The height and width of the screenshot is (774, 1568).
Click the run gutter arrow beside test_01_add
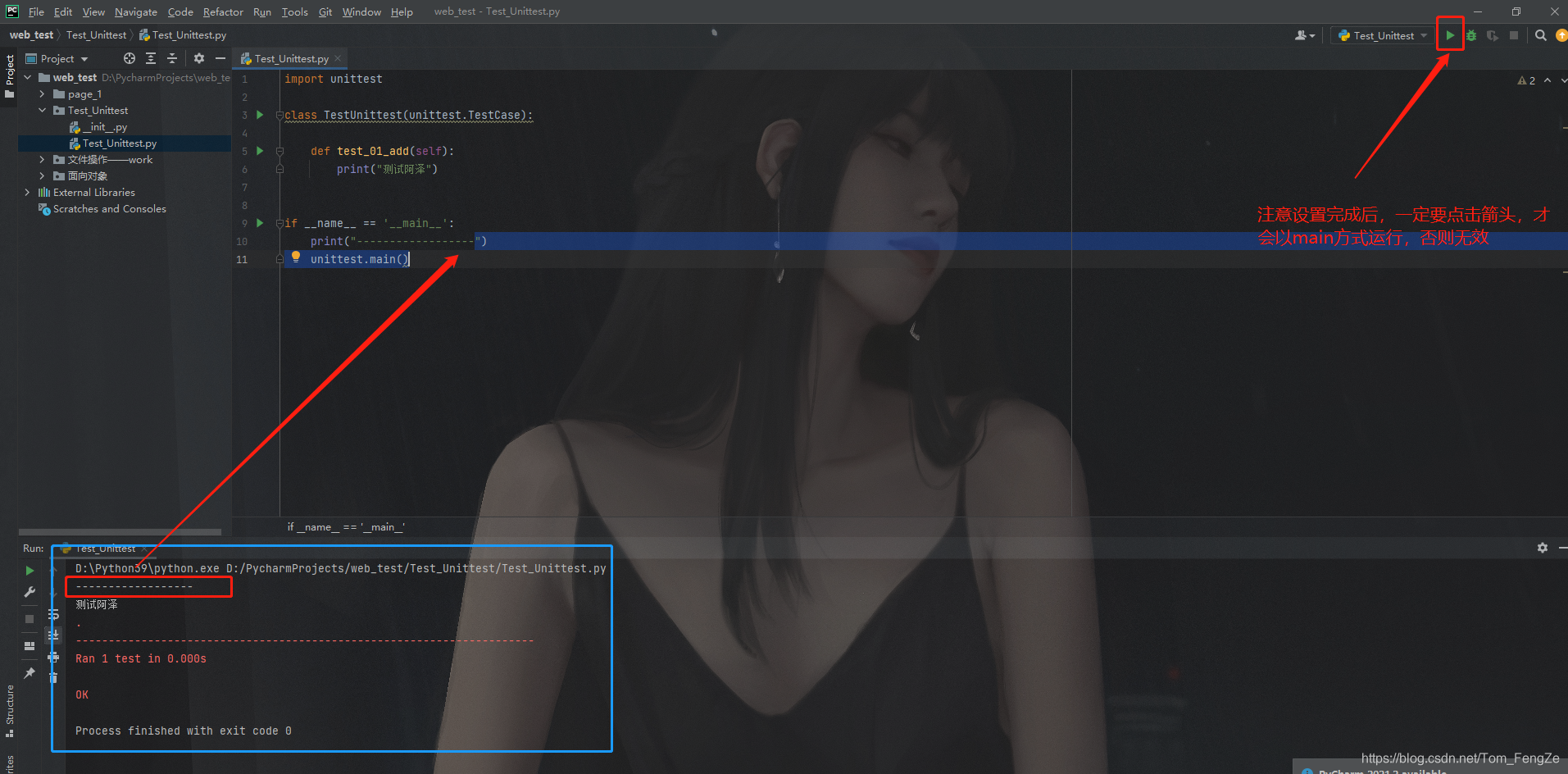[x=260, y=151]
